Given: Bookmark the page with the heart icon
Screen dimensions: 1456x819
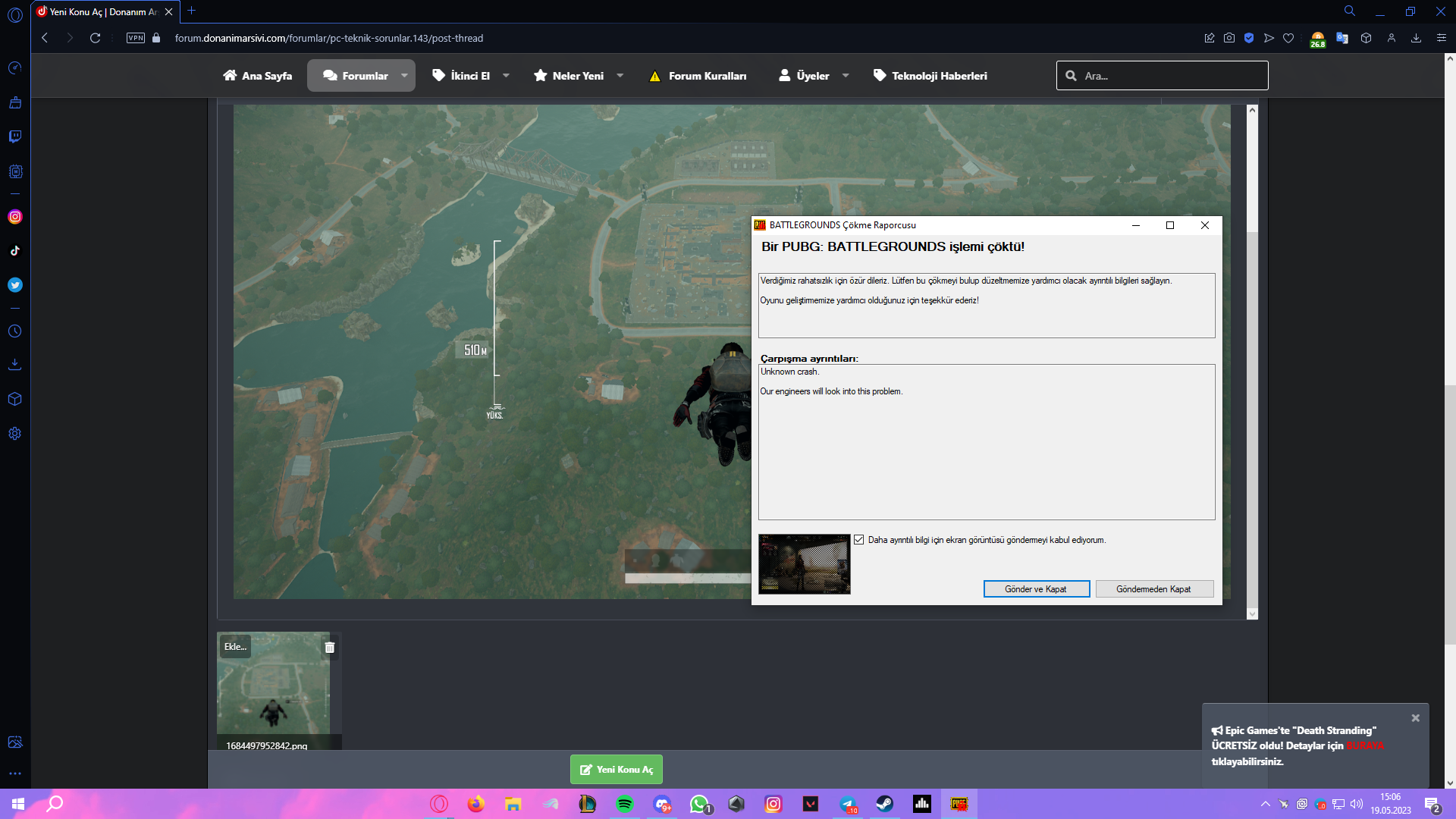Looking at the screenshot, I should [x=1288, y=38].
